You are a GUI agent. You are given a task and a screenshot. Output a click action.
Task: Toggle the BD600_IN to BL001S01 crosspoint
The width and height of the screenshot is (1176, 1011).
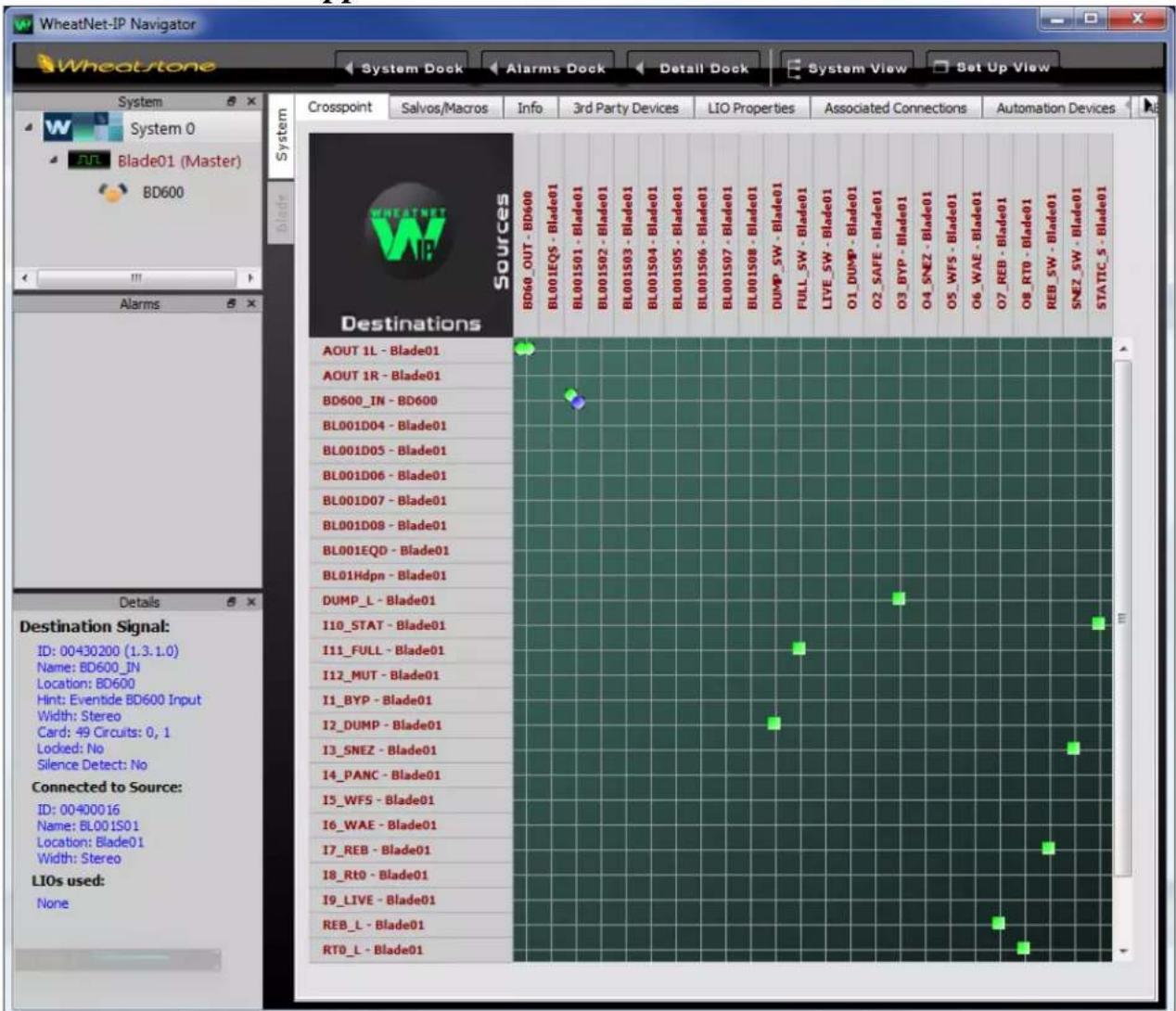click(x=575, y=399)
